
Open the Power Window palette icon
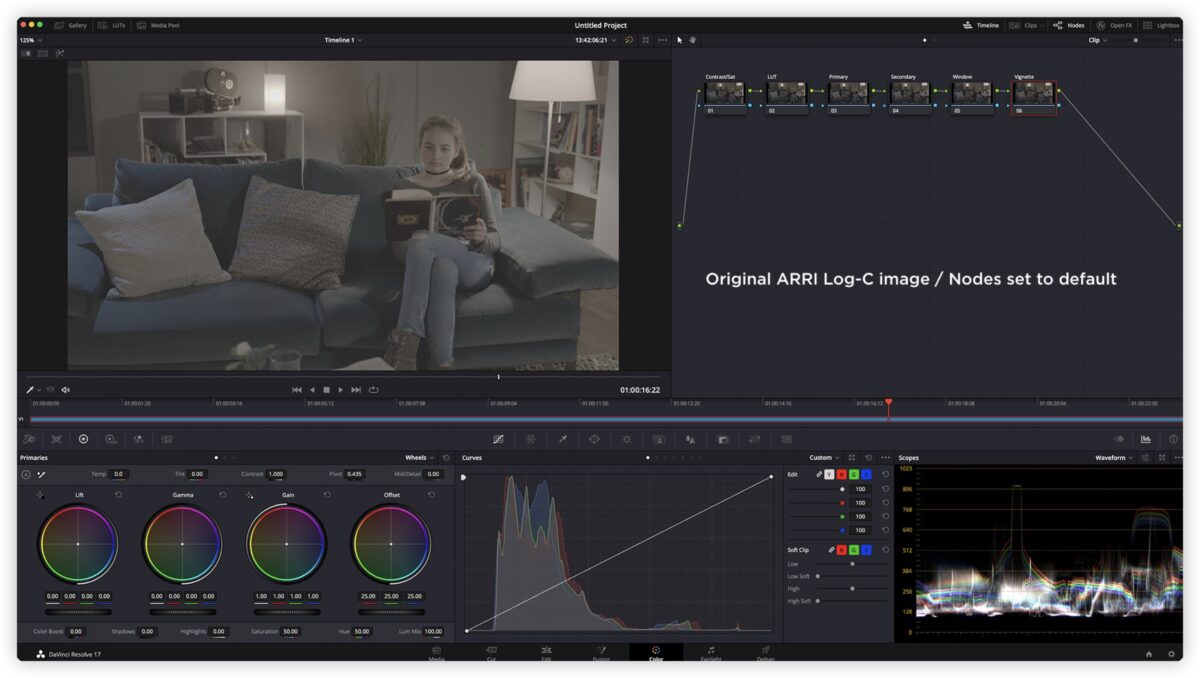(594, 439)
